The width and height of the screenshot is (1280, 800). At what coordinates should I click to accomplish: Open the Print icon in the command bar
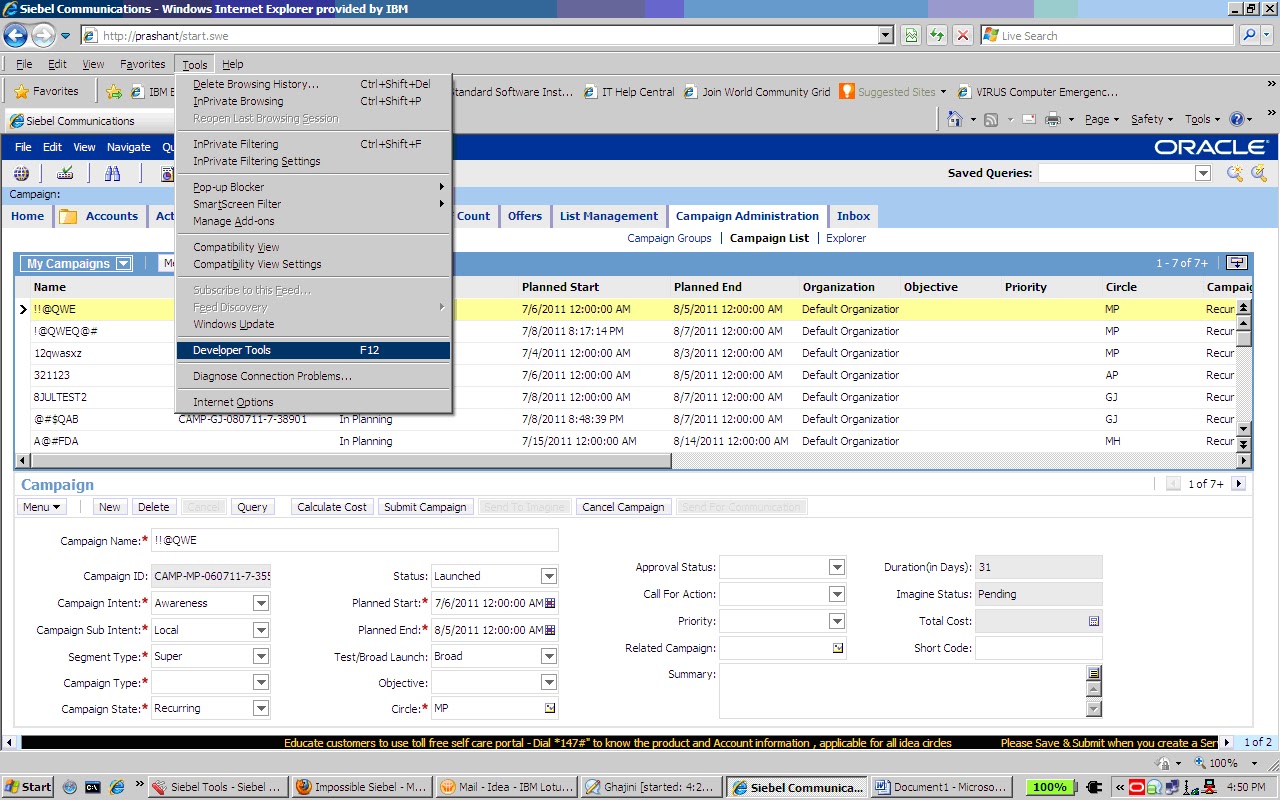click(1053, 117)
